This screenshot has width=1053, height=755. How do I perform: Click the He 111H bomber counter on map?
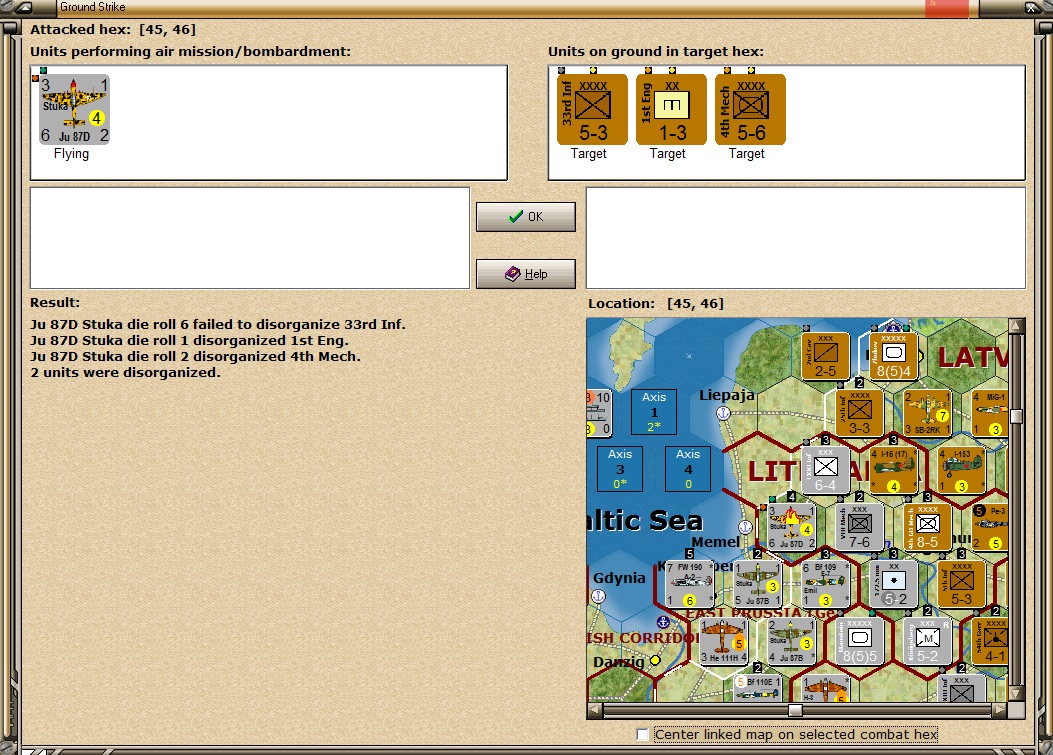tap(723, 641)
